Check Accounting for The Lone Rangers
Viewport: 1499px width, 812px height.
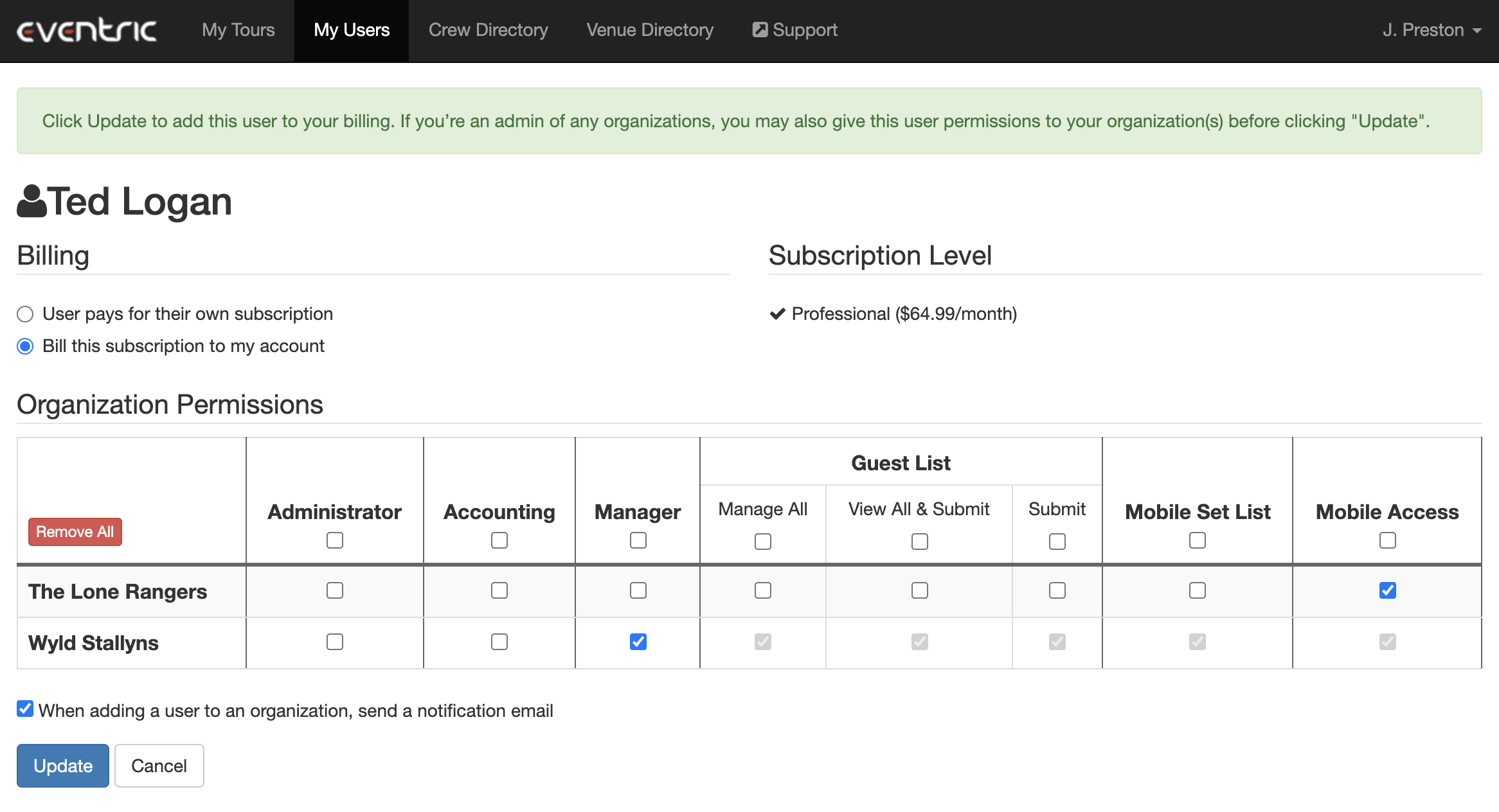click(499, 590)
